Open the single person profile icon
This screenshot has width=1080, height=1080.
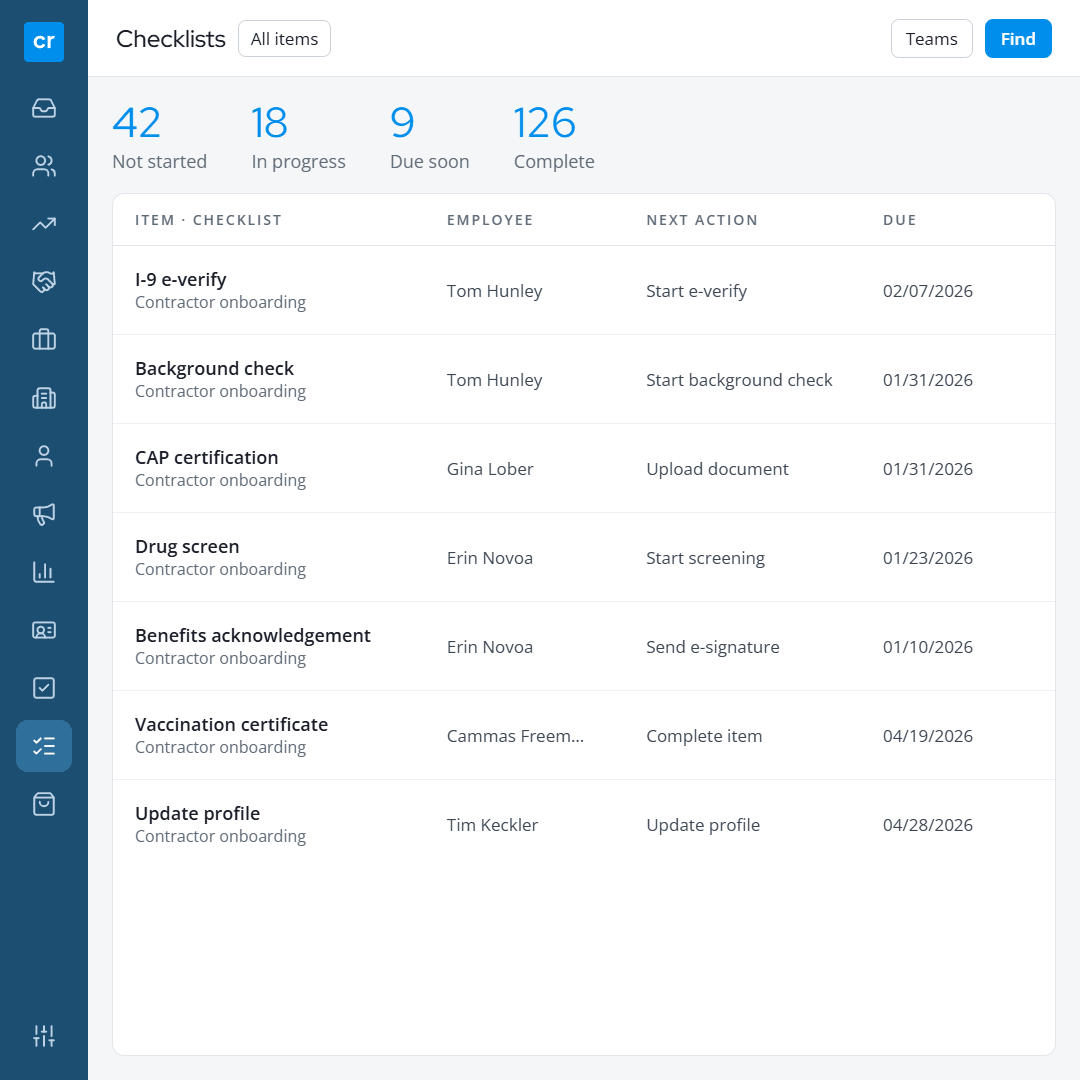[x=44, y=456]
